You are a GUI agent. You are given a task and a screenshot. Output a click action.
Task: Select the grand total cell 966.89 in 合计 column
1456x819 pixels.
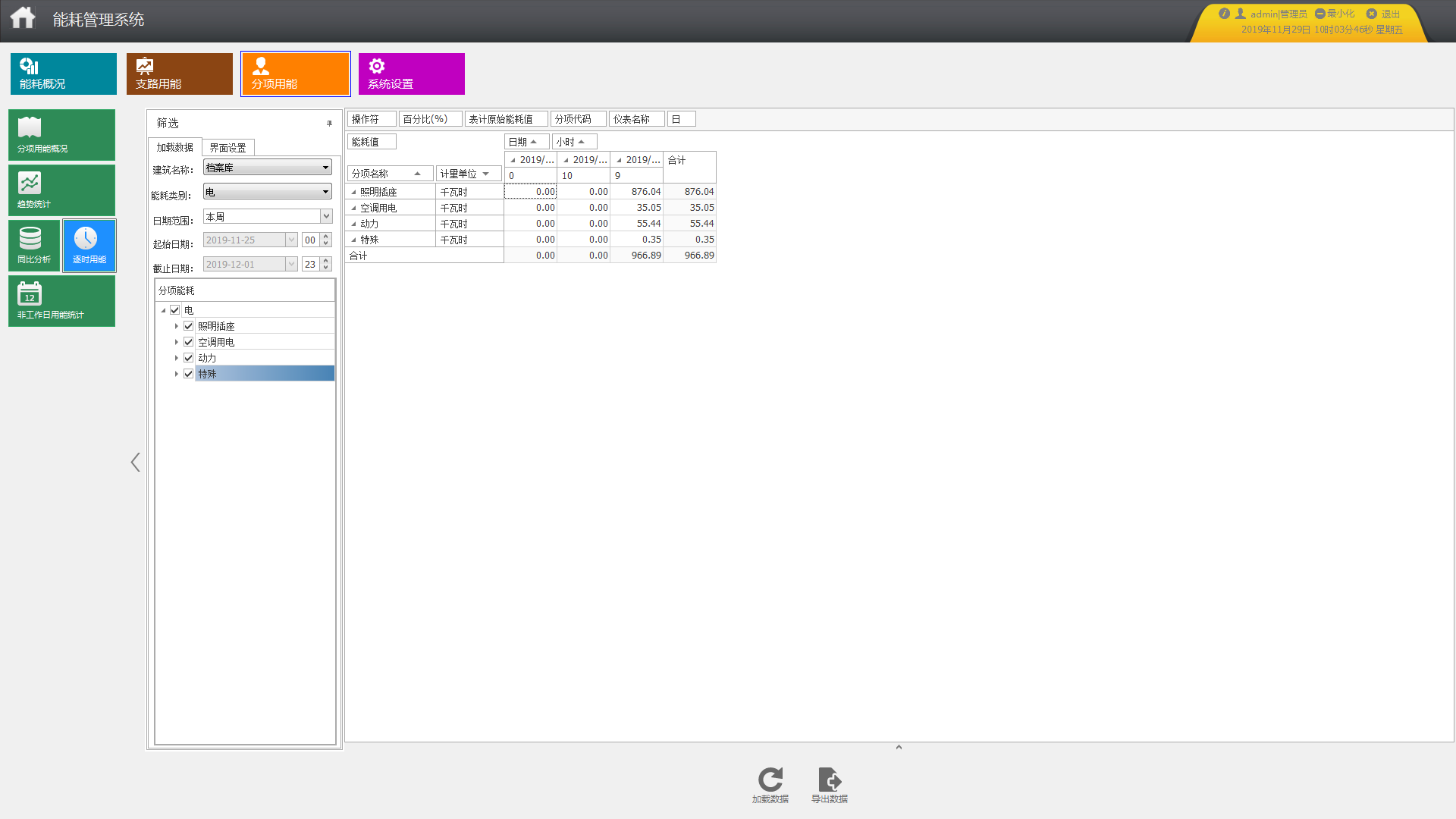[690, 256]
